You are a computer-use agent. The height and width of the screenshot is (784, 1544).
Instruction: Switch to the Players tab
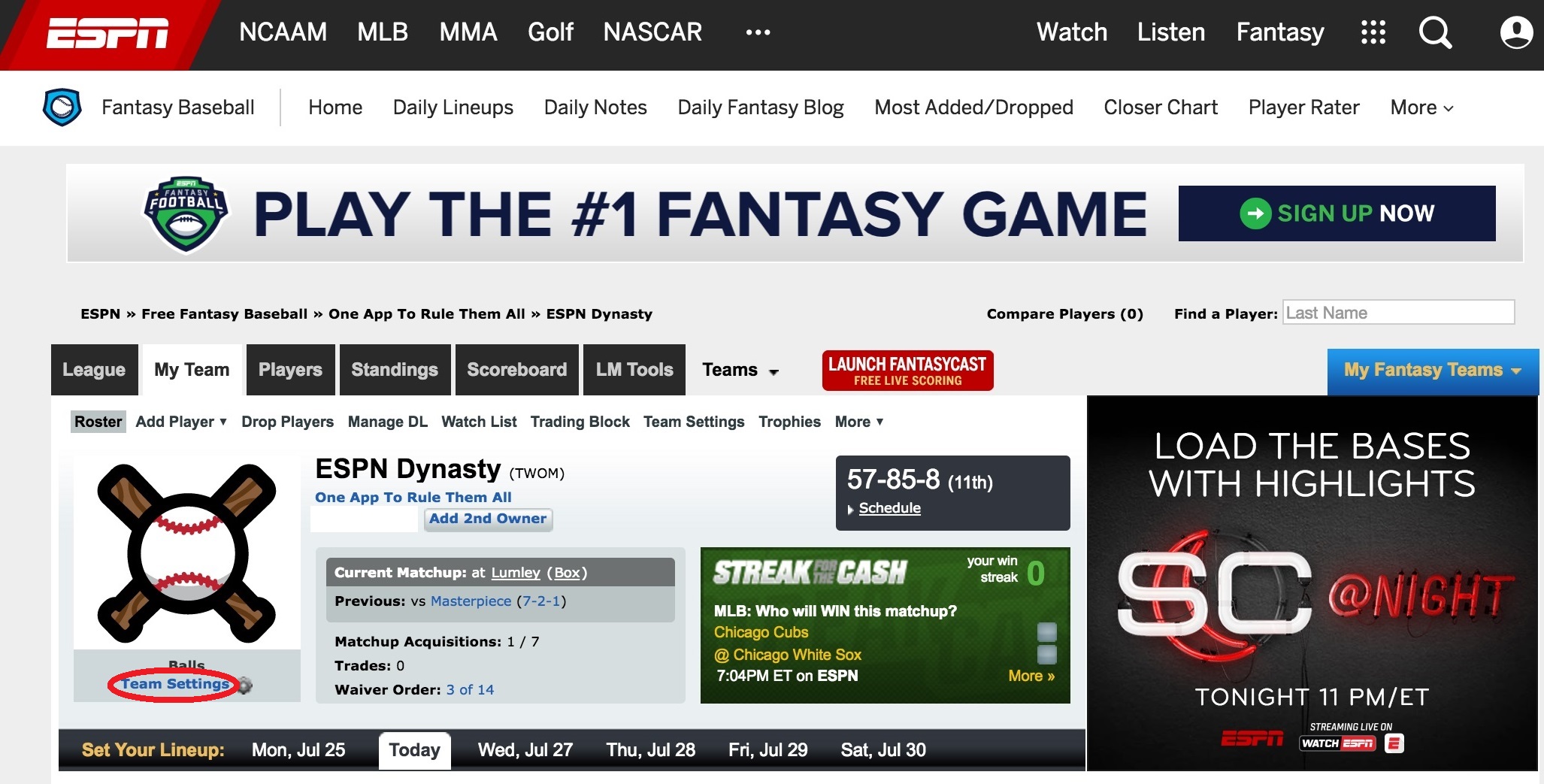290,370
